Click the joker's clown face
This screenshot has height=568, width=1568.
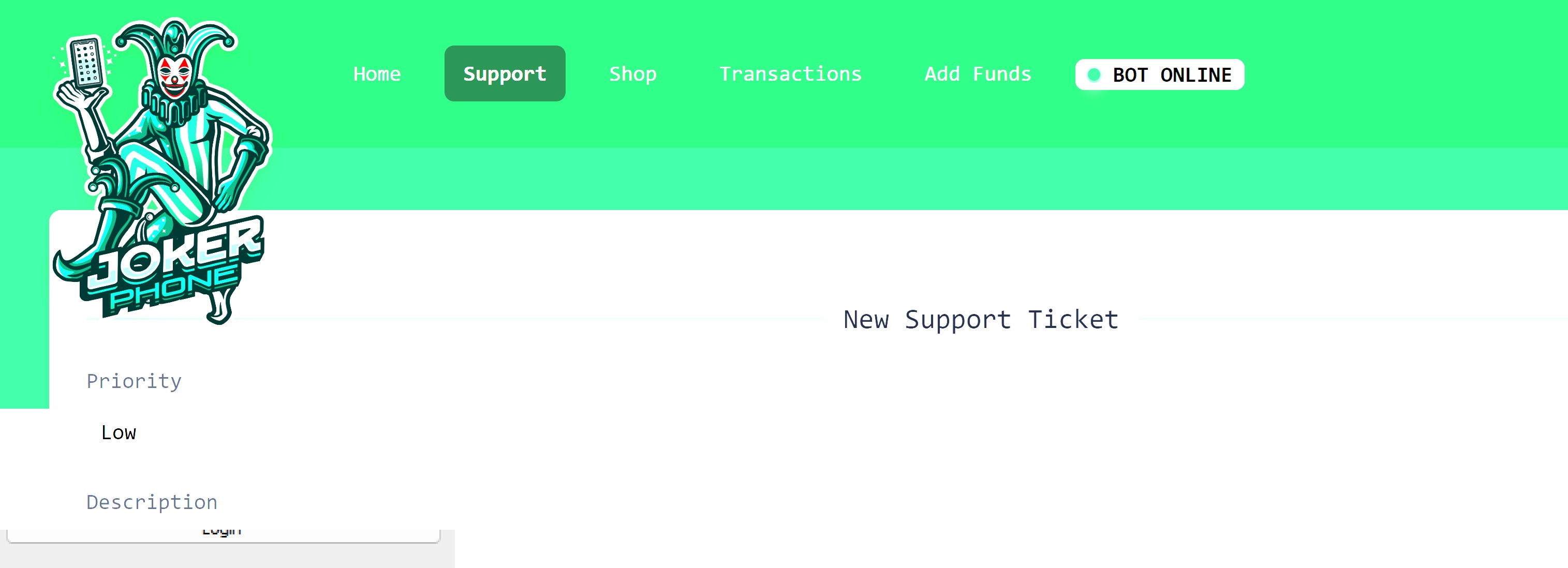pos(175,76)
